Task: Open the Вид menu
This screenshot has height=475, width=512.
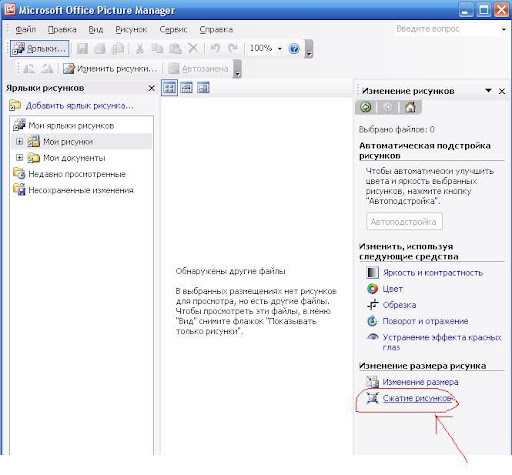Action: tap(96, 30)
